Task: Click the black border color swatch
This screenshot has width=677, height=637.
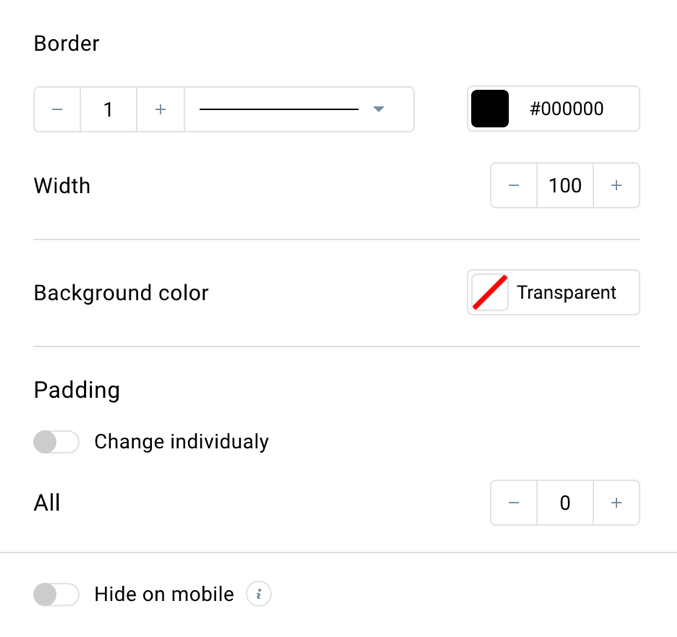Action: (x=490, y=109)
